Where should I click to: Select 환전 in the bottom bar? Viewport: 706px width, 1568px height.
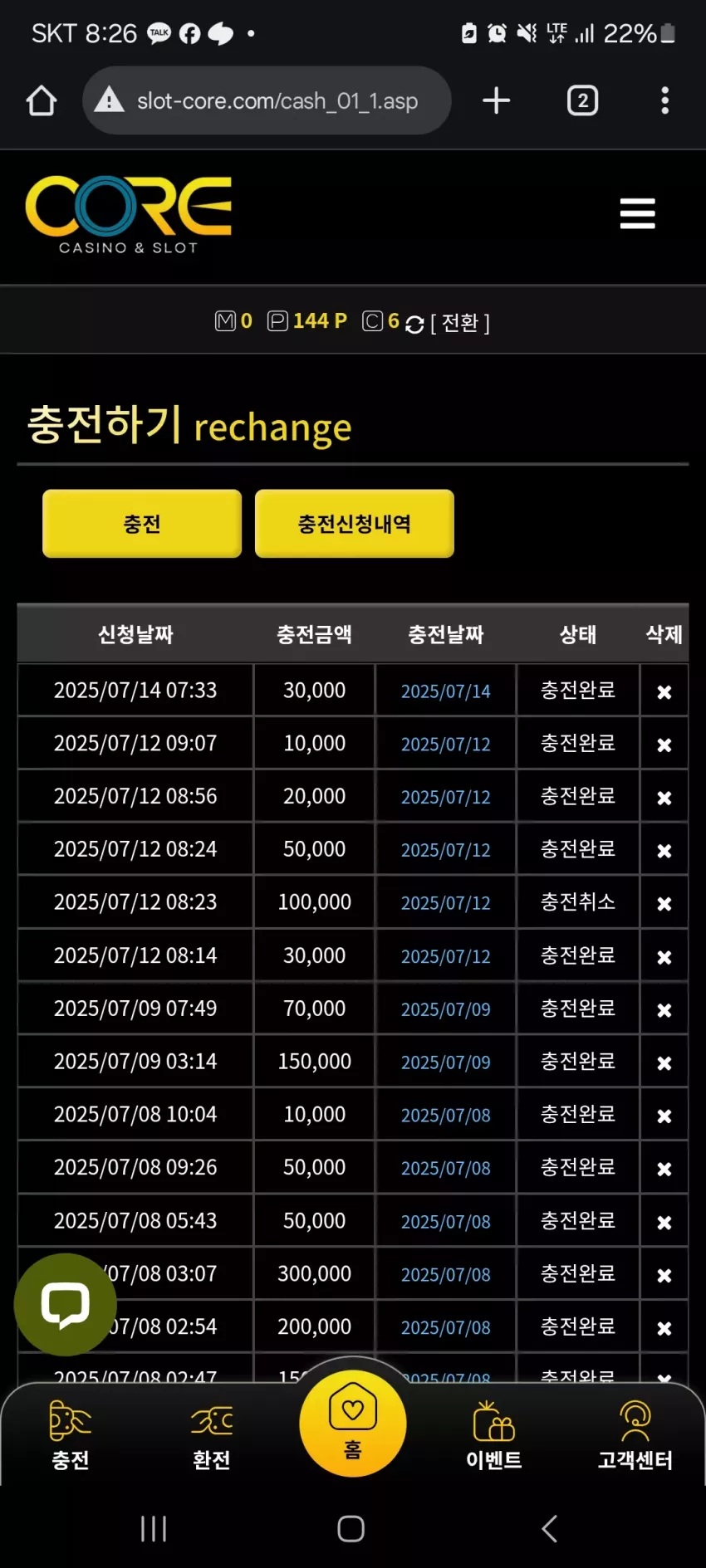pos(212,1435)
